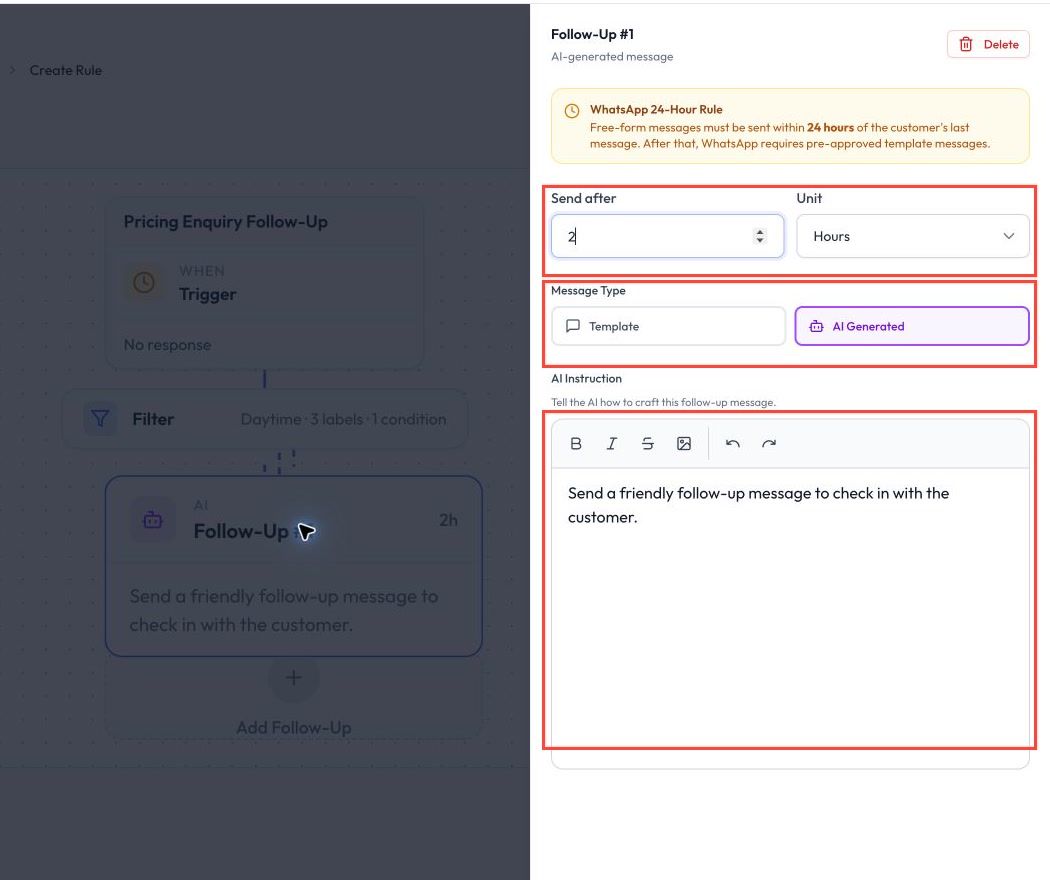Image resolution: width=1050 pixels, height=880 pixels.
Task: Click inside the AI Instruction text area
Action: coord(790,616)
